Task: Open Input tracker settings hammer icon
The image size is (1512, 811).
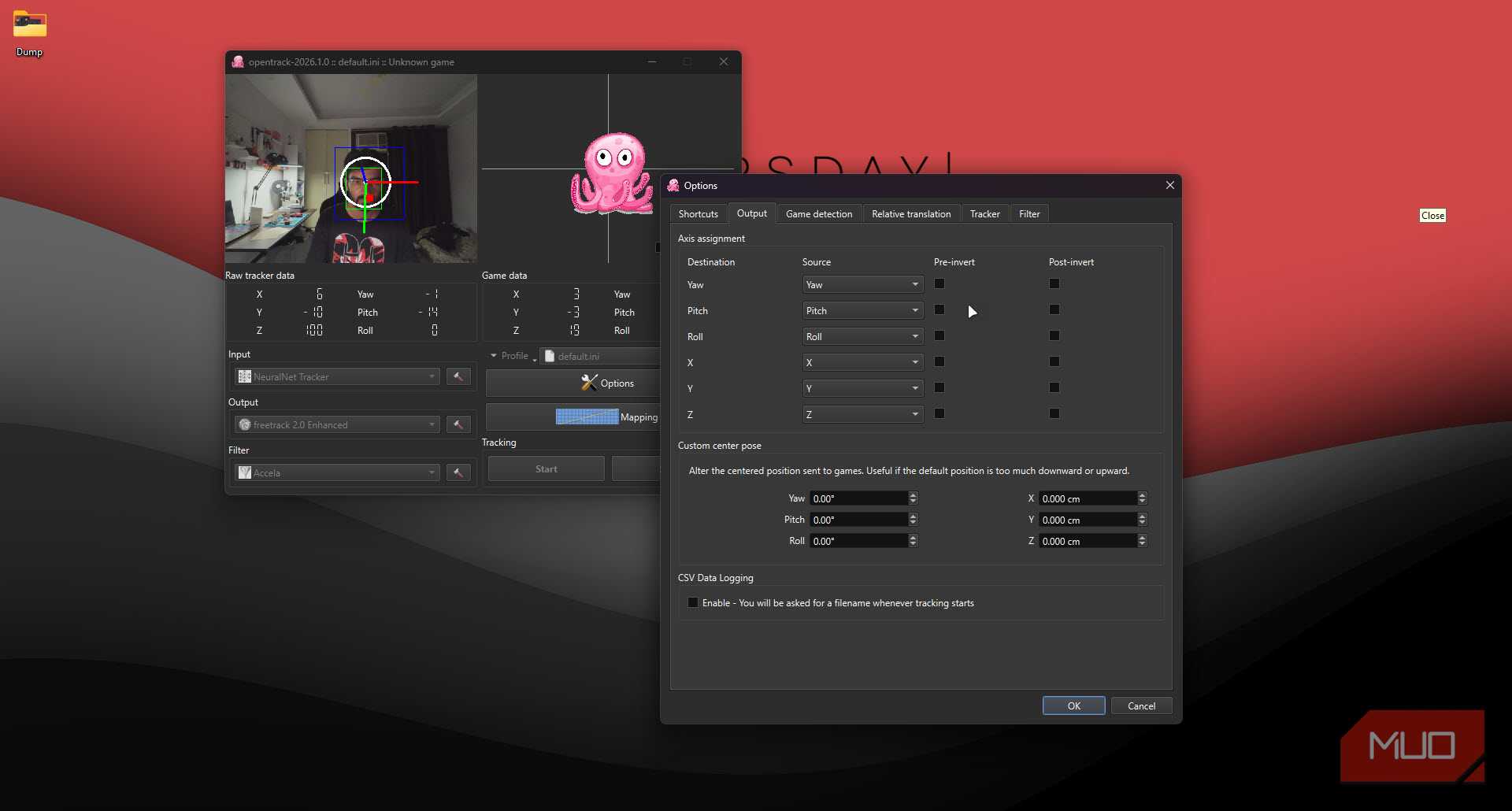Action: 458,376
